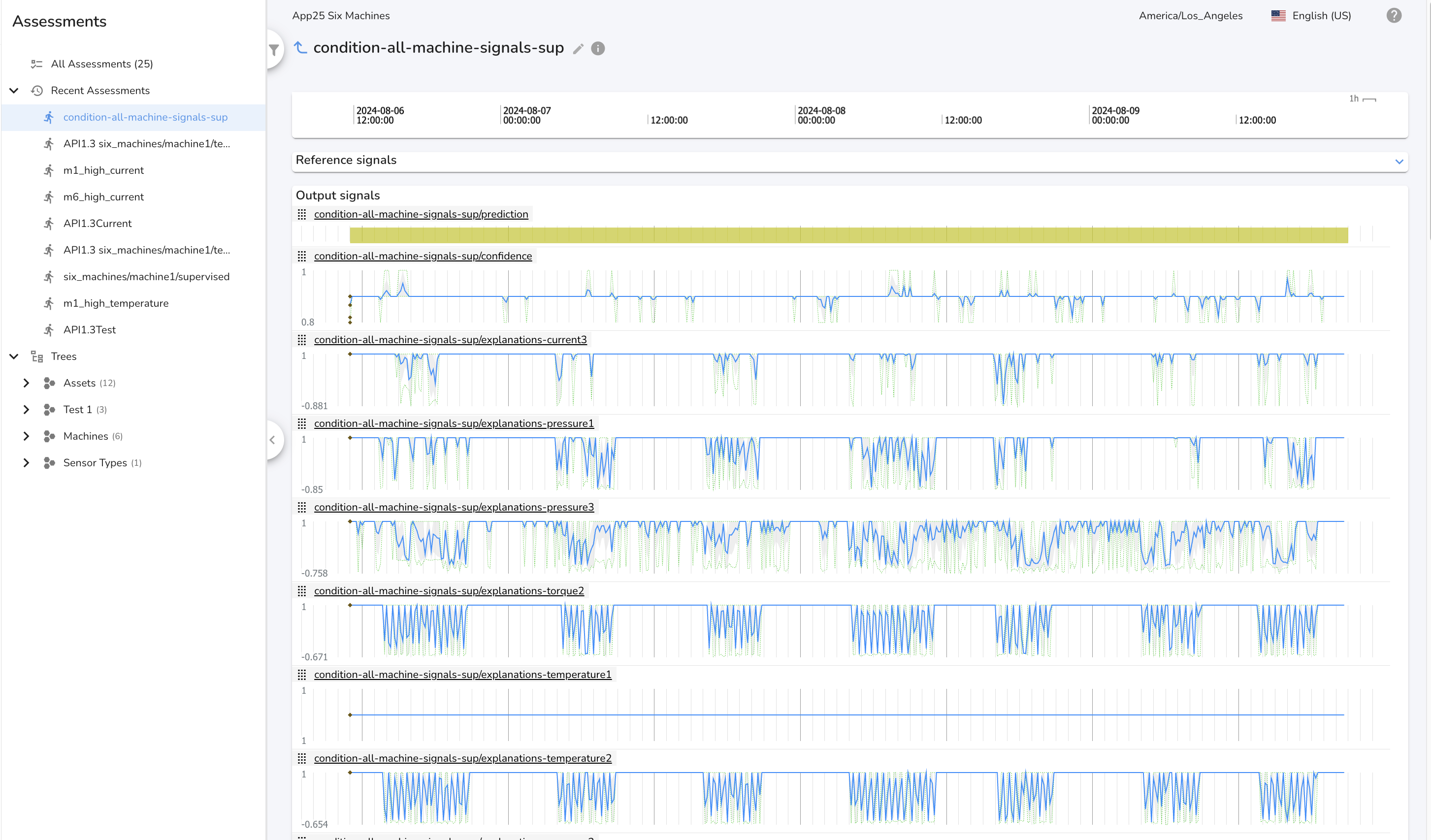The image size is (1431, 840).
Task: Click timeline at 2024-08-08 00:00:00 mark
Action: tap(821, 115)
